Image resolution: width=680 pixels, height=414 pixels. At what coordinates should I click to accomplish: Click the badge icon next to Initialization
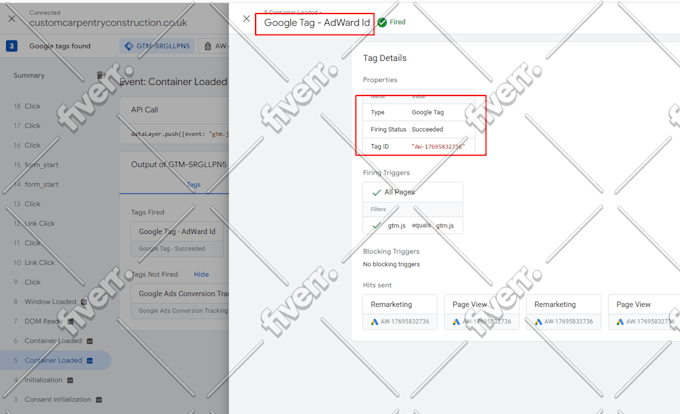[70, 380]
